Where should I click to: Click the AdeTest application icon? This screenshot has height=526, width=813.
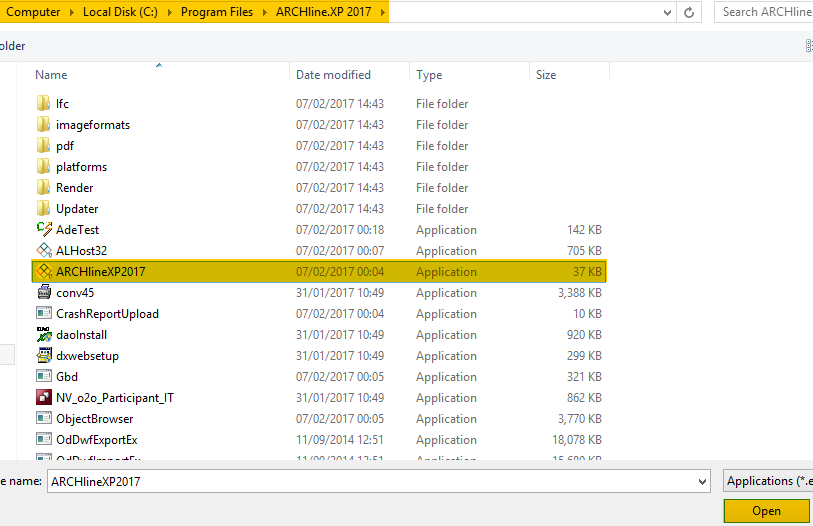pyautogui.click(x=44, y=229)
